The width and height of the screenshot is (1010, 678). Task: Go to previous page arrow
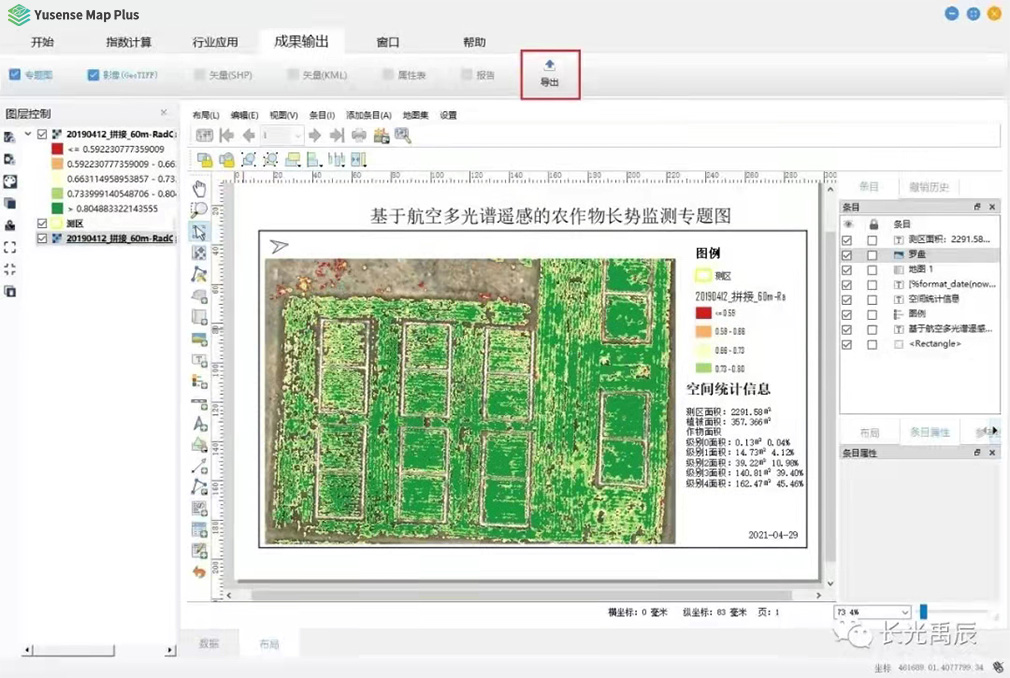click(249, 135)
